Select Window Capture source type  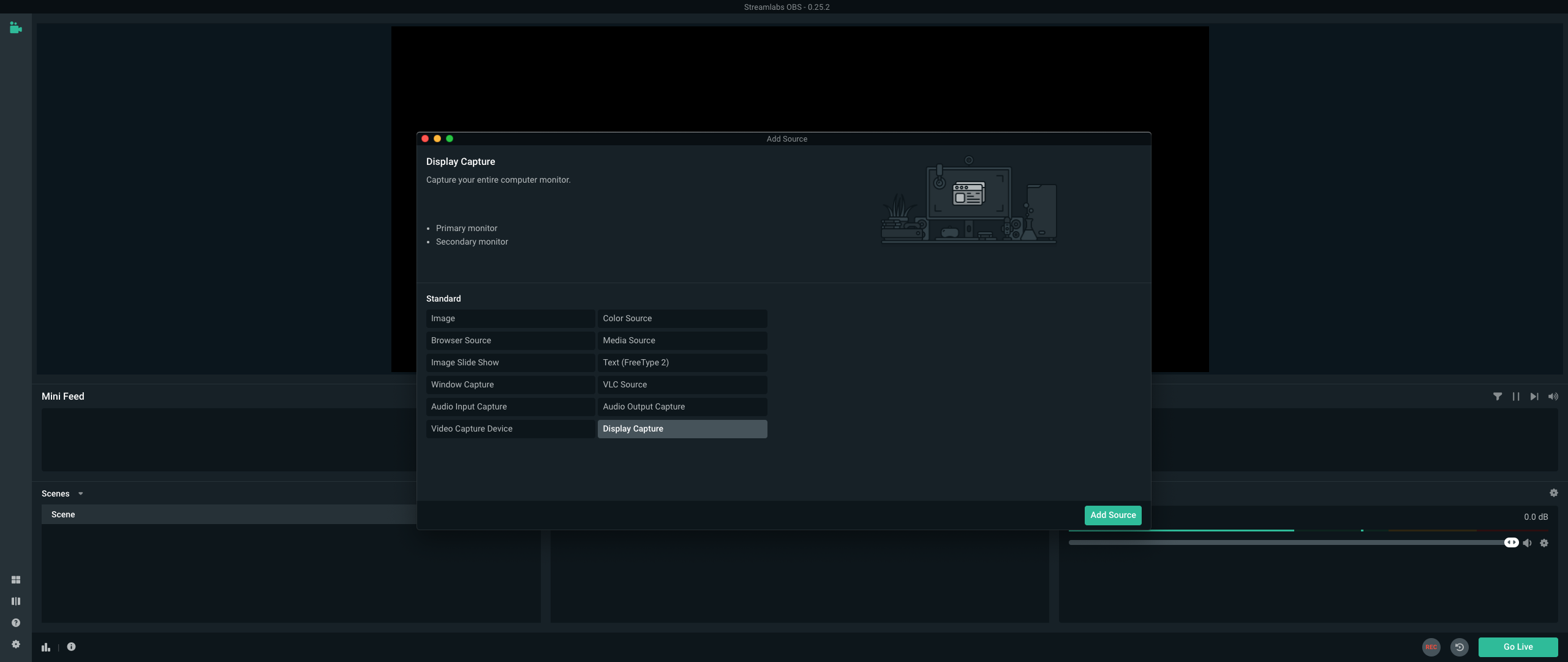pyautogui.click(x=510, y=385)
